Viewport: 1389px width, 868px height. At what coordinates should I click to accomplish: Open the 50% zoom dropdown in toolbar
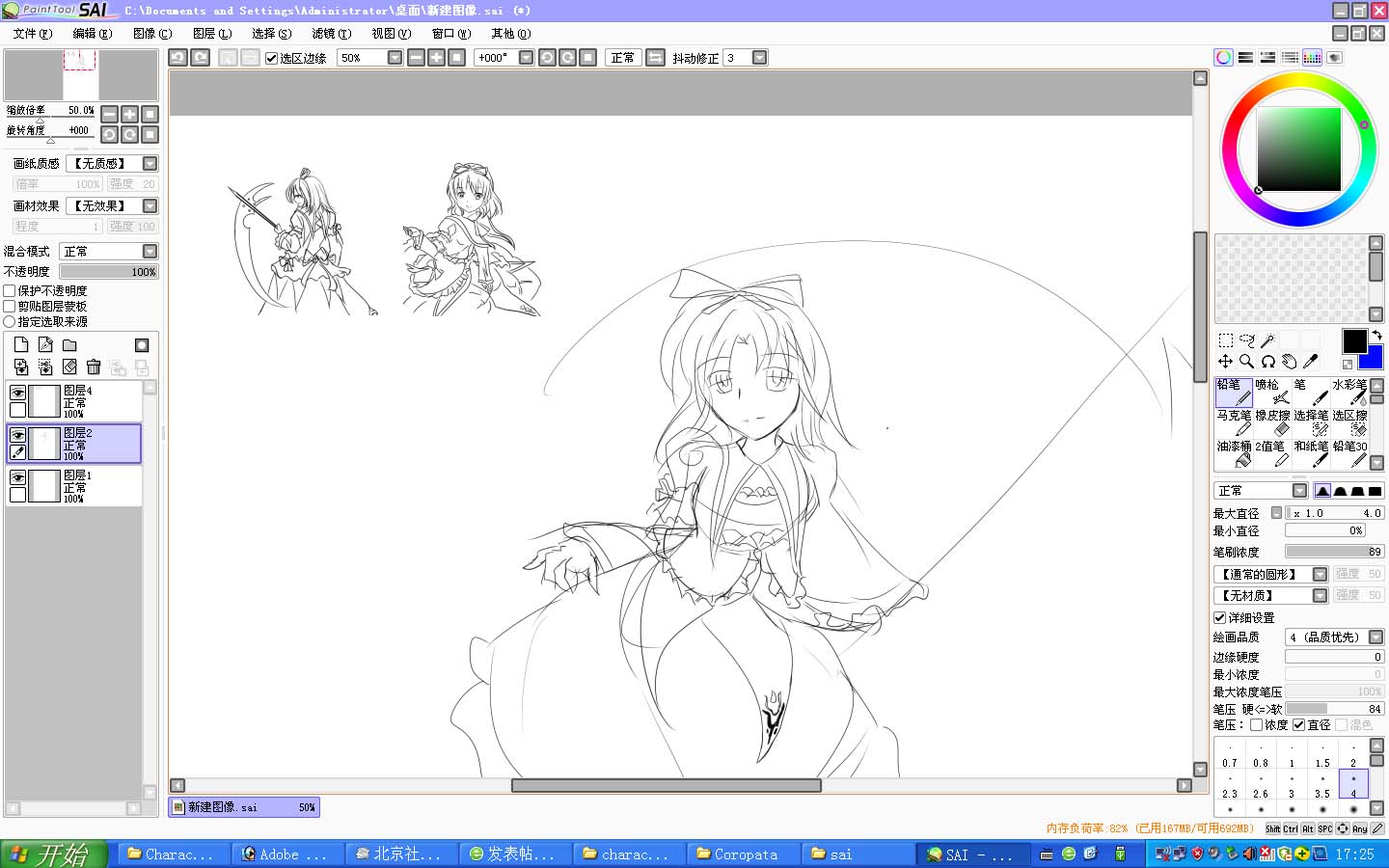pyautogui.click(x=395, y=58)
